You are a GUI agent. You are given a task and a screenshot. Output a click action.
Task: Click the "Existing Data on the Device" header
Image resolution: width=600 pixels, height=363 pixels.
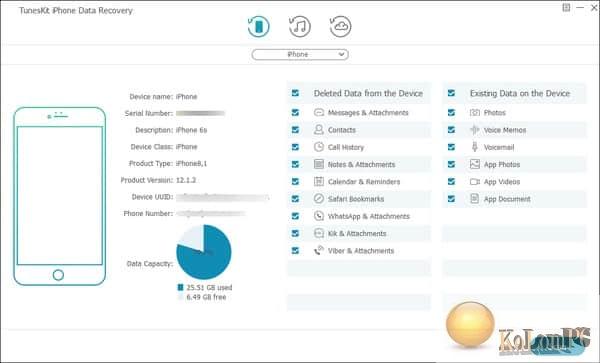(520, 93)
